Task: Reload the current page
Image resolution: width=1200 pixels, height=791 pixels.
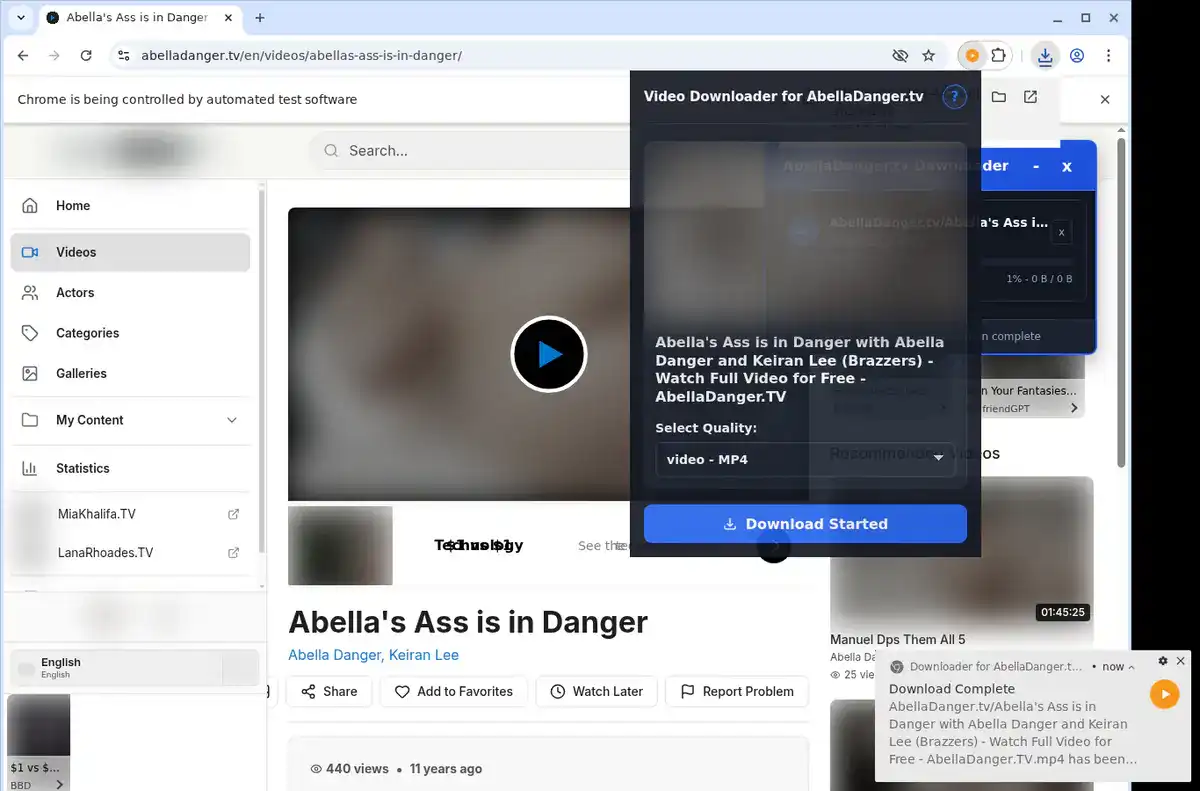Action: pyautogui.click(x=86, y=56)
